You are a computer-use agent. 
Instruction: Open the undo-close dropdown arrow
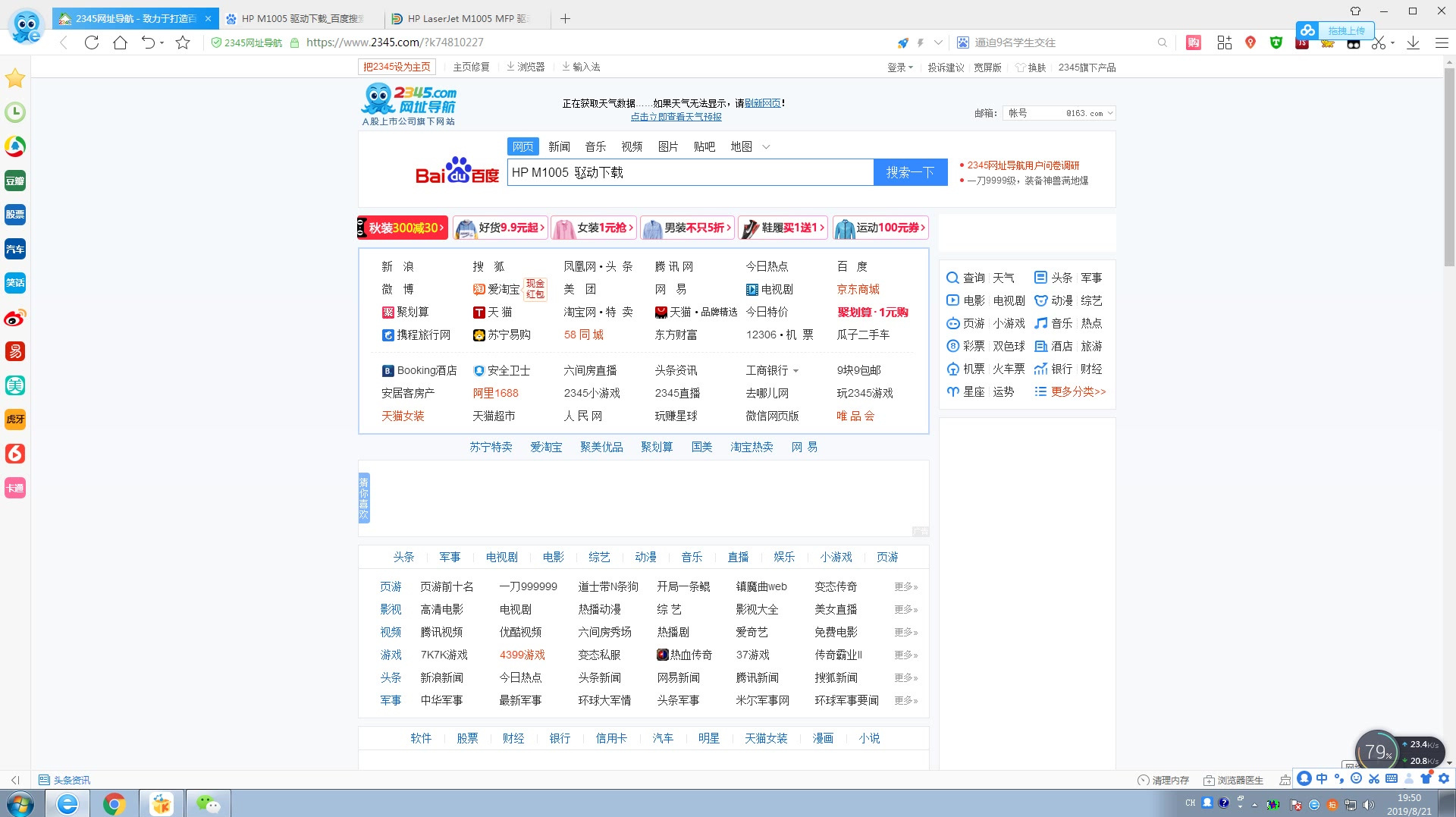click(162, 43)
